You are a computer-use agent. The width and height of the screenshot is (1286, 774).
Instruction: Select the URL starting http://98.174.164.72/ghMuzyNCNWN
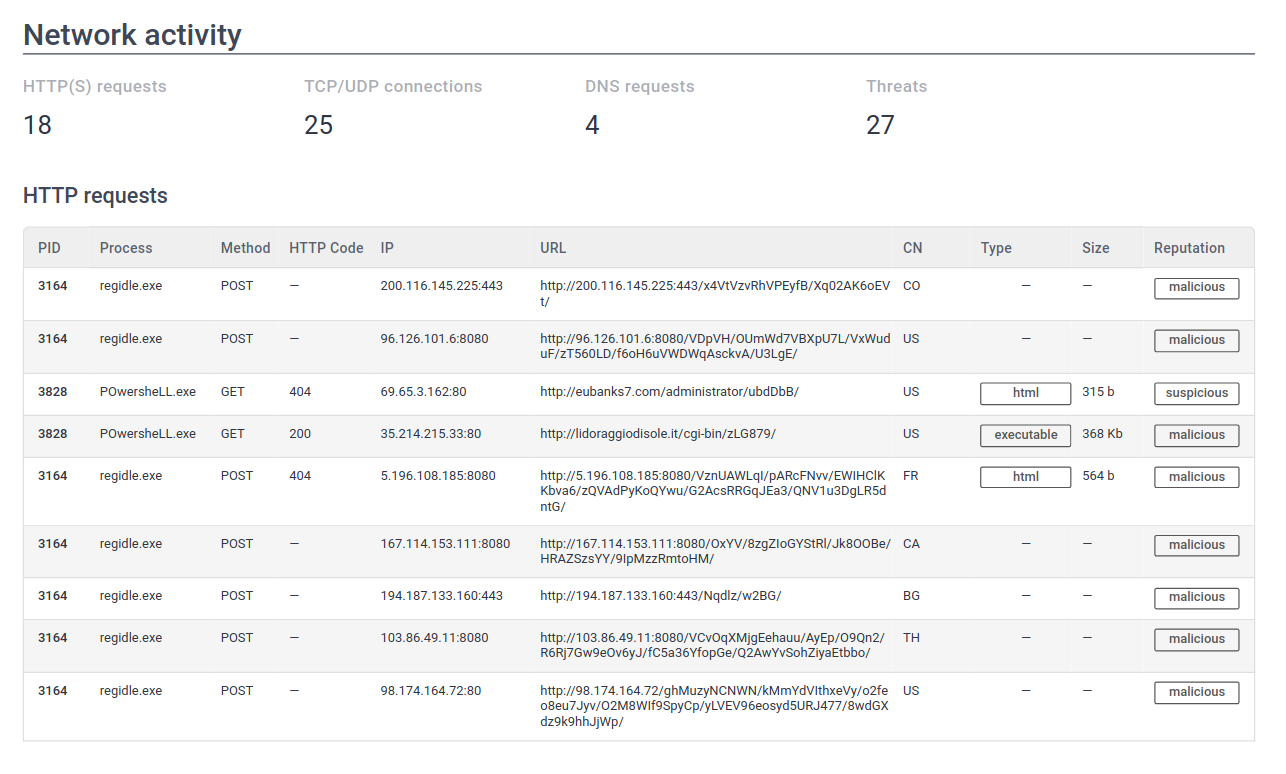[714, 707]
